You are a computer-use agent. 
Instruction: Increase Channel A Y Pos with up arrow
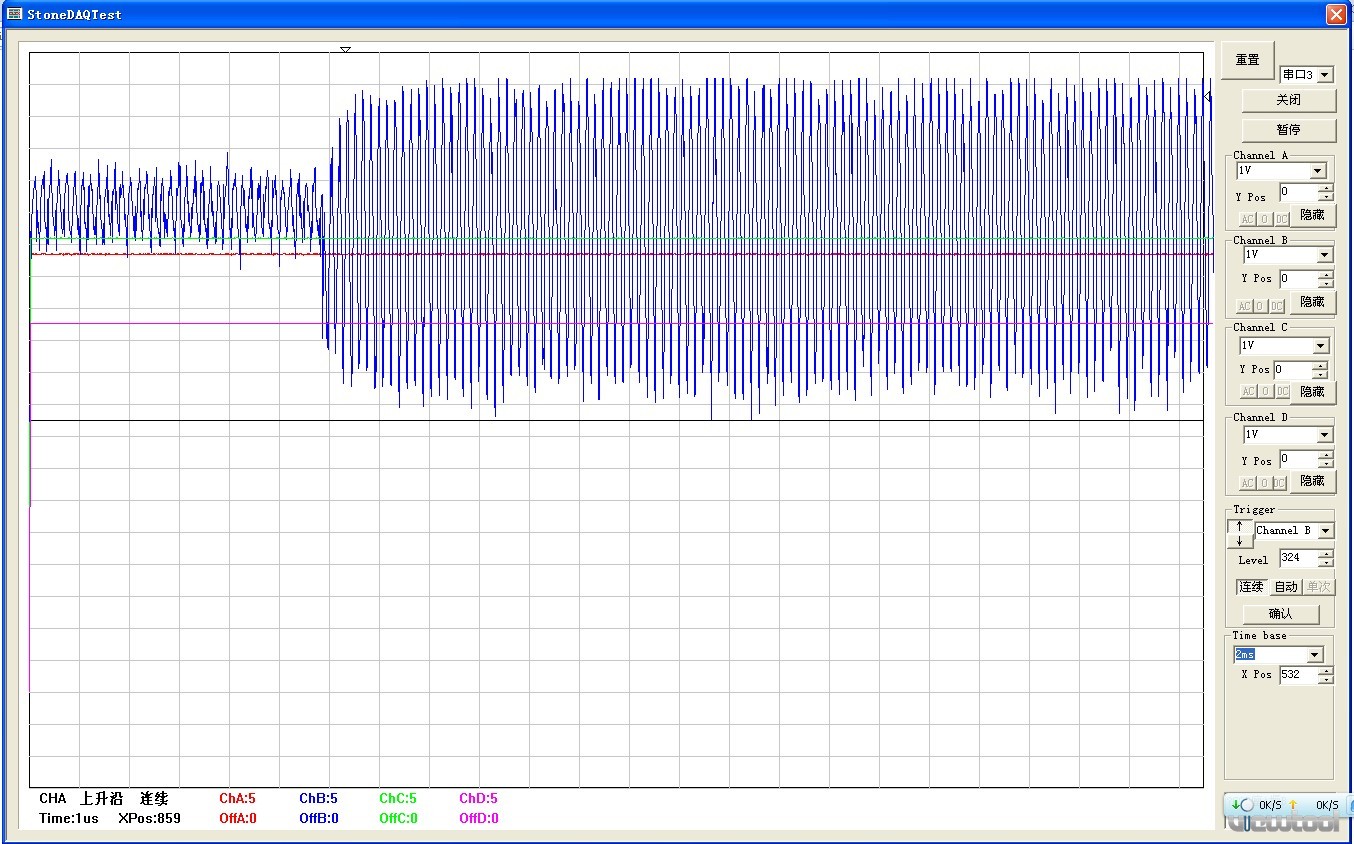point(1326,188)
